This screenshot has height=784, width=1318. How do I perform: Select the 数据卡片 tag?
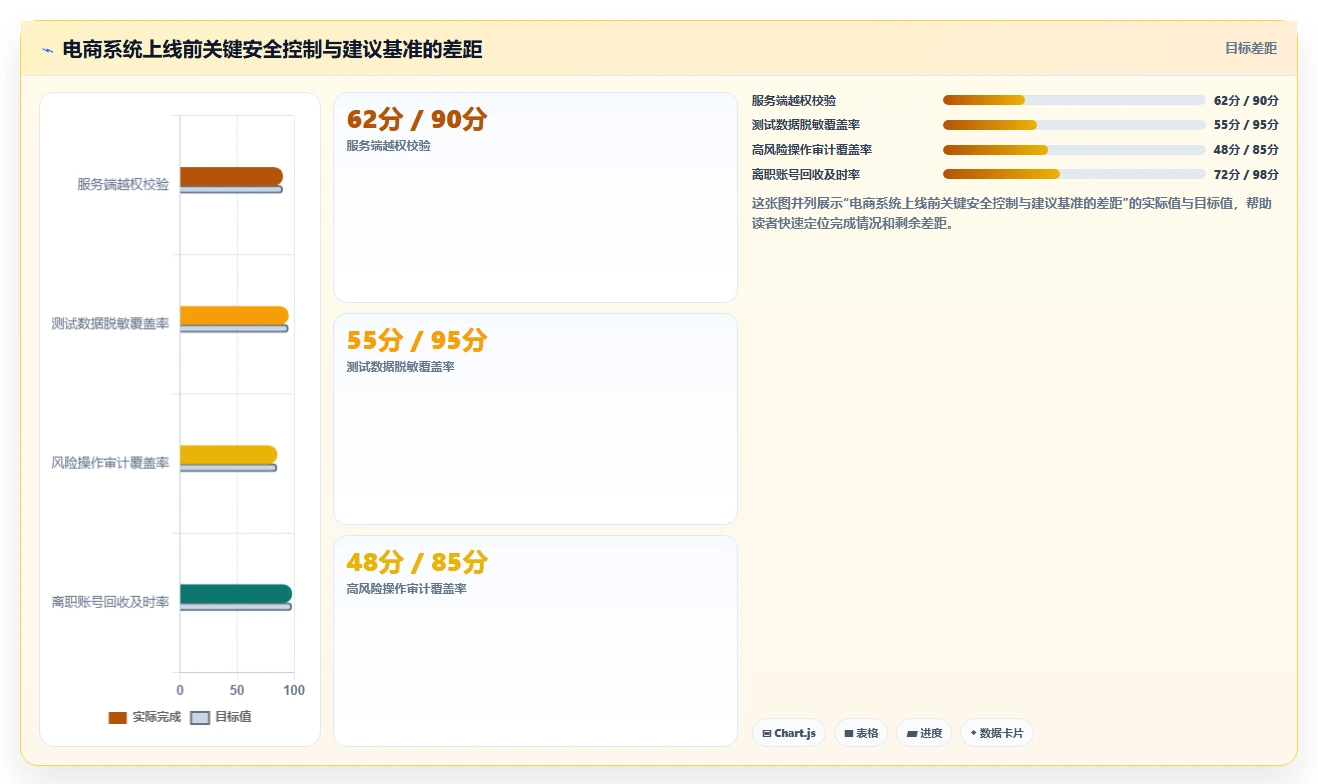997,733
